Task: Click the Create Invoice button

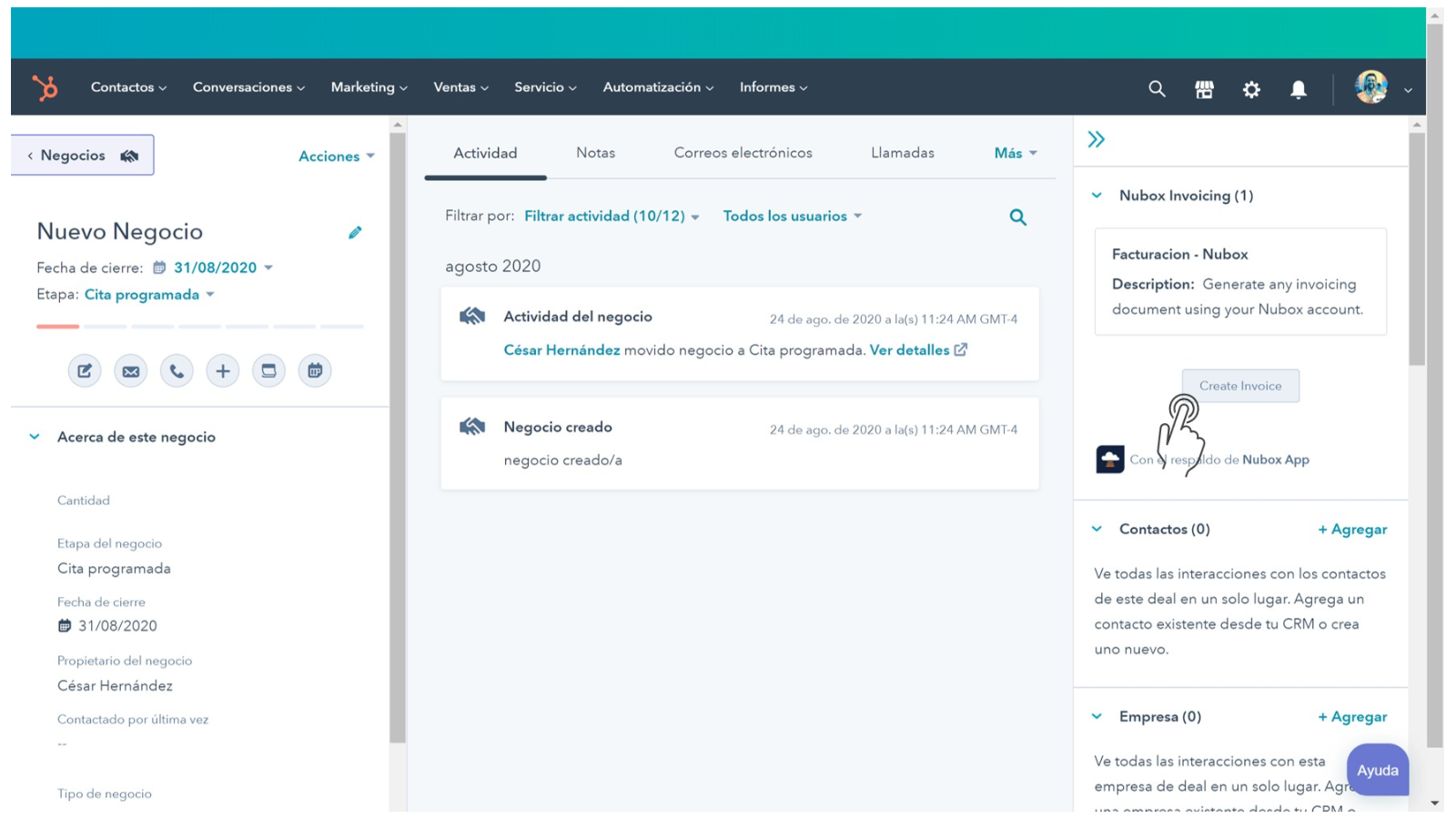Action: click(x=1239, y=385)
